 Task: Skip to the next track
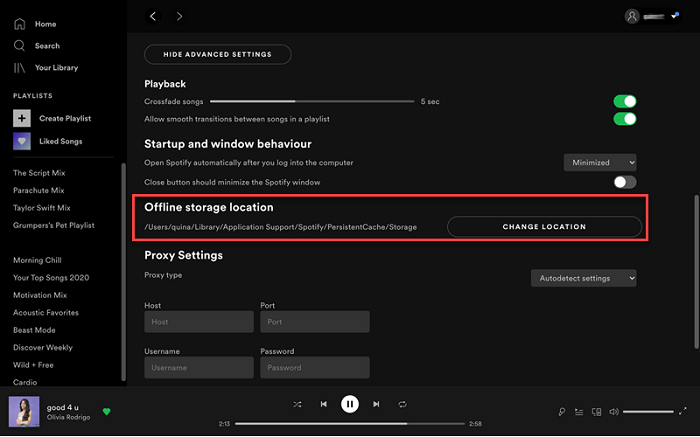[x=376, y=404]
